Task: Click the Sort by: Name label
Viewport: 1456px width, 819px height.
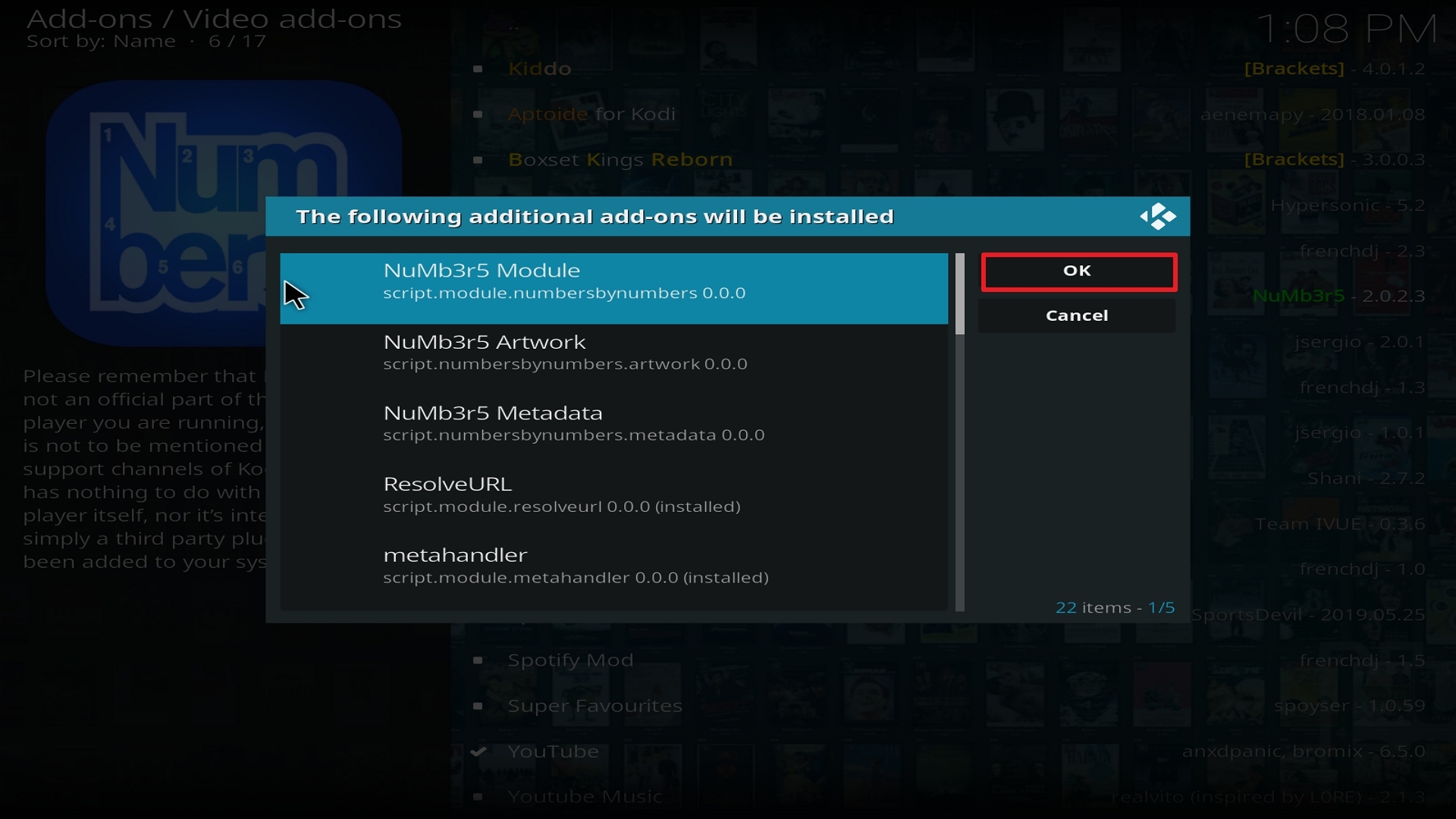Action: [101, 41]
